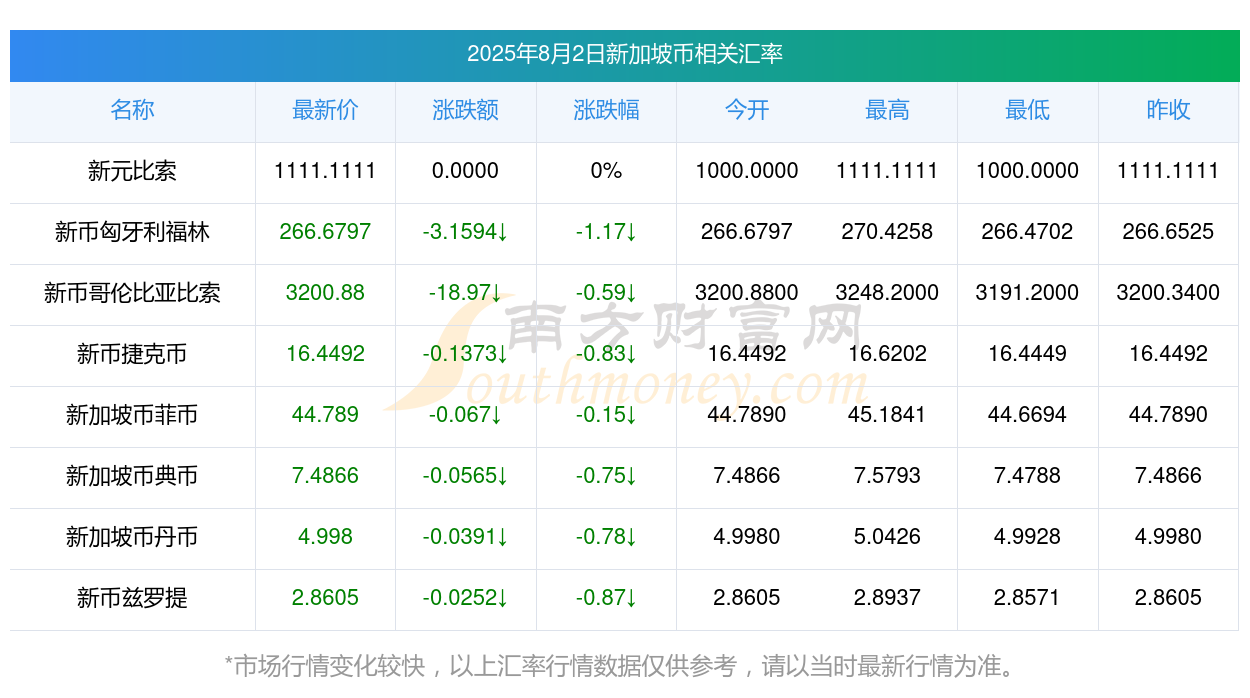1250x698 pixels.
Task: Click the 新币捷克币 row name
Action: [x=132, y=354]
